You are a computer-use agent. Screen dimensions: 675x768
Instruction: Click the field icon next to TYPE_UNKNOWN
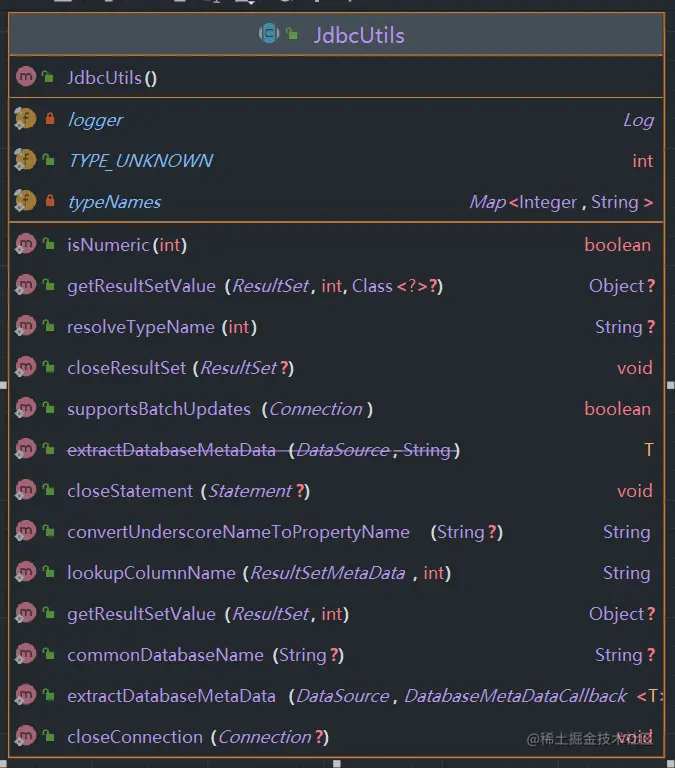pyautogui.click(x=25, y=160)
